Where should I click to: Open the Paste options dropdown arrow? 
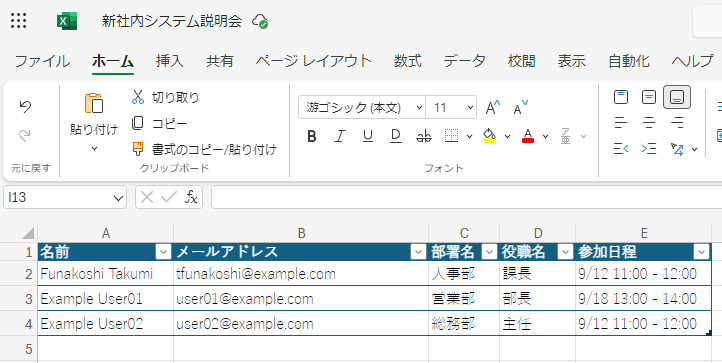94,148
